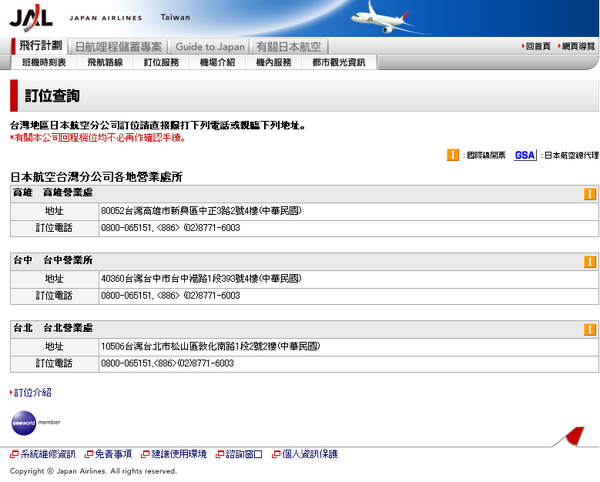Select 班機時刻表 submenu item
The image size is (600, 482).
44,62
